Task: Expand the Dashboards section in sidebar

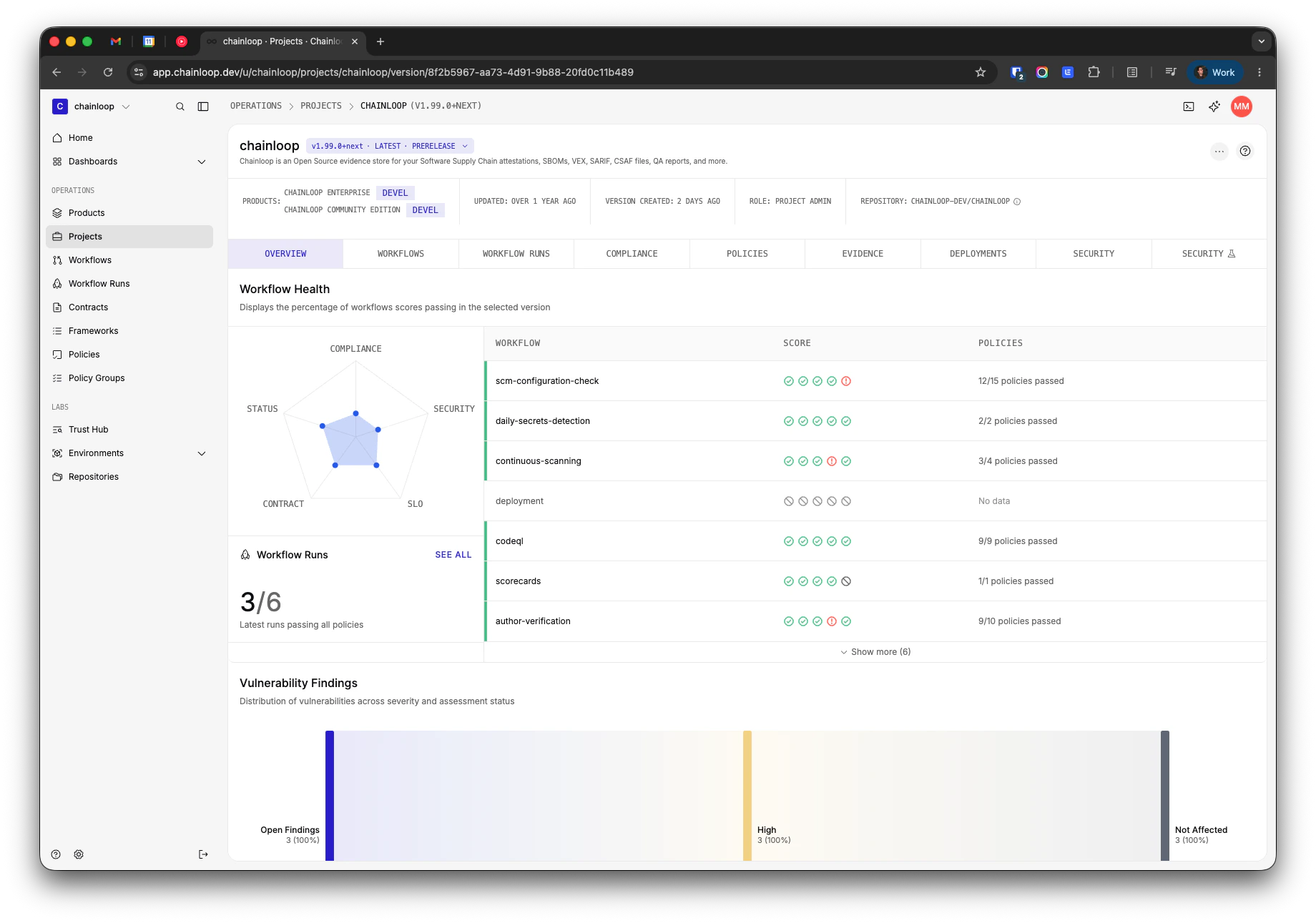Action: click(202, 162)
